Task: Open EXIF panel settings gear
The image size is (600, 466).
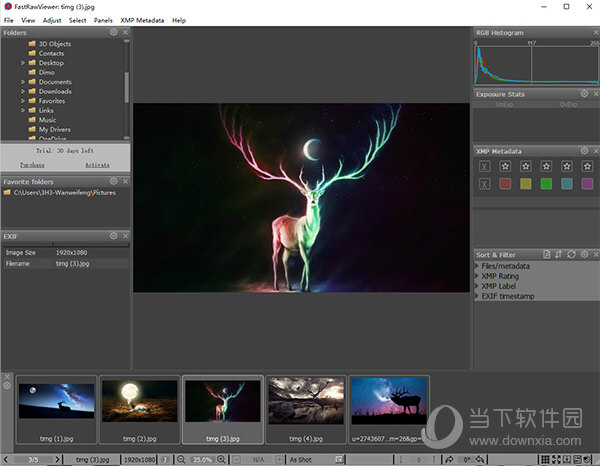Action: [x=114, y=236]
